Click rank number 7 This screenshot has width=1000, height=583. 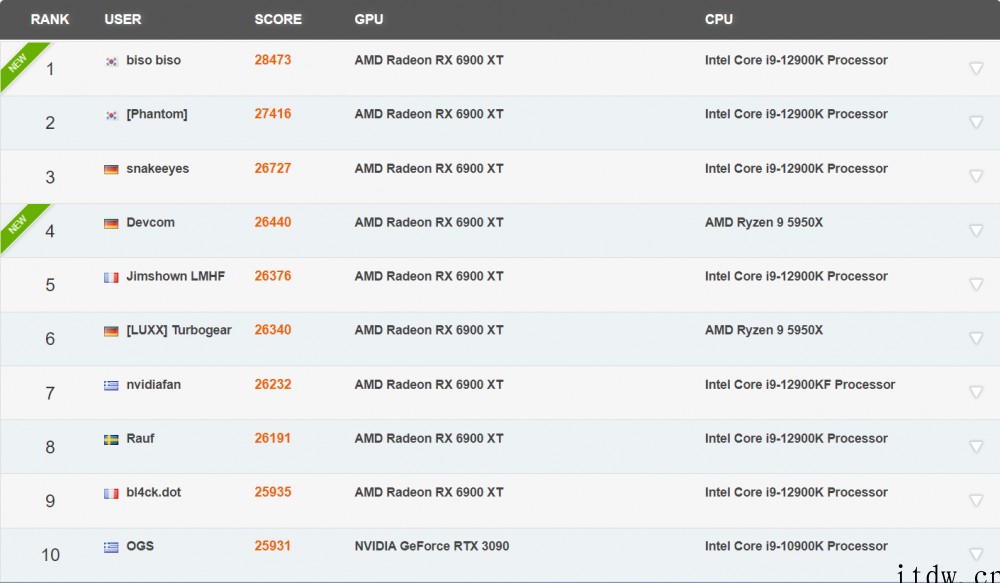click(x=50, y=393)
